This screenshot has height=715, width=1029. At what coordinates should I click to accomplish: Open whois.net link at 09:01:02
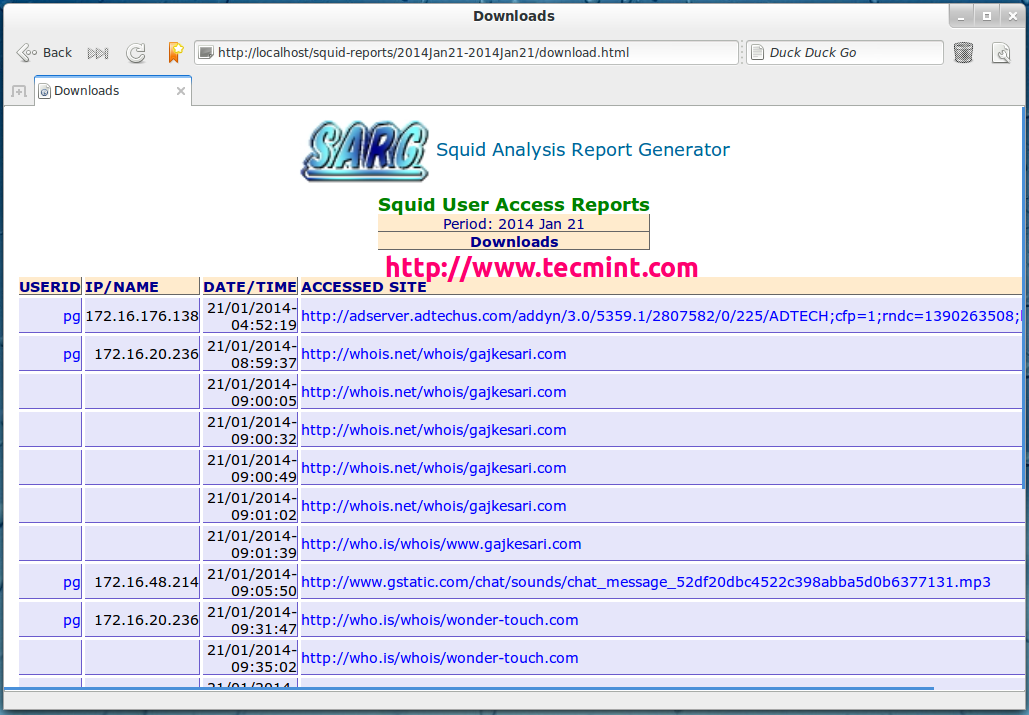point(434,506)
